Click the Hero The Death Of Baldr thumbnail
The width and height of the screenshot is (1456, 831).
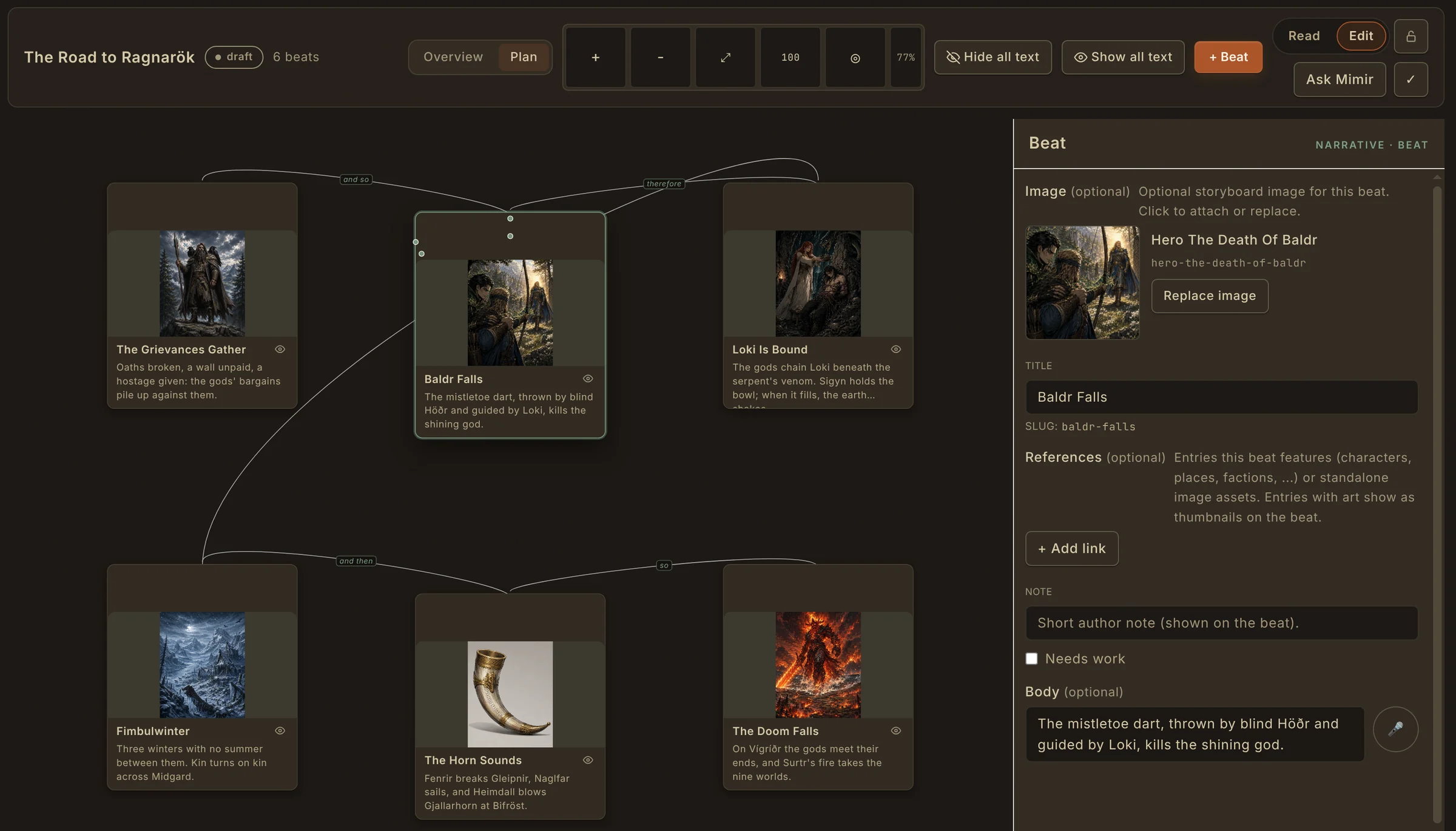click(x=1082, y=283)
